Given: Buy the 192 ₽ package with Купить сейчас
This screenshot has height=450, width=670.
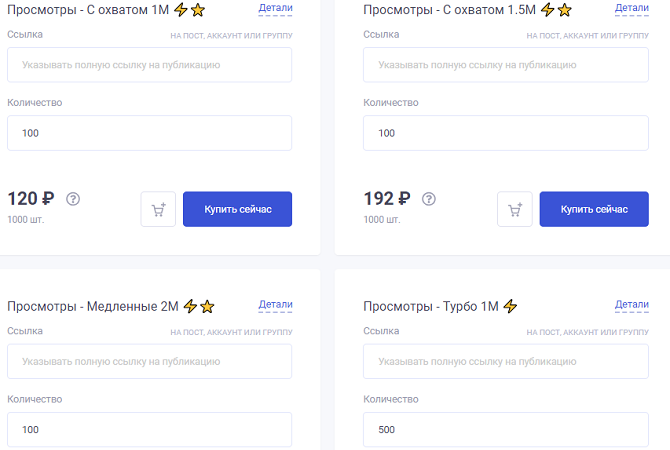Looking at the screenshot, I should click(594, 209).
